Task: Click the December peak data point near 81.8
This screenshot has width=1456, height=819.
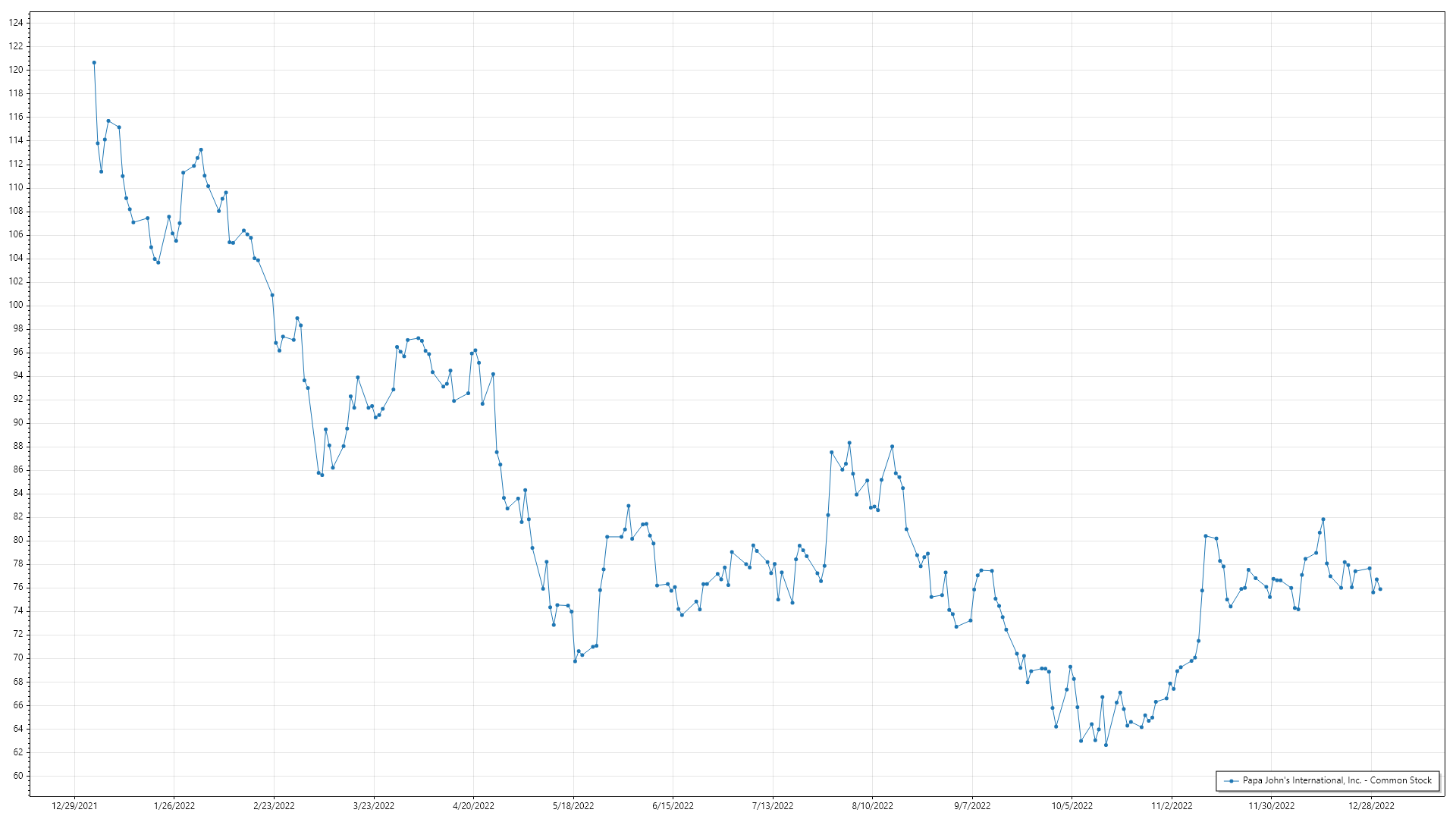Action: click(x=1323, y=519)
